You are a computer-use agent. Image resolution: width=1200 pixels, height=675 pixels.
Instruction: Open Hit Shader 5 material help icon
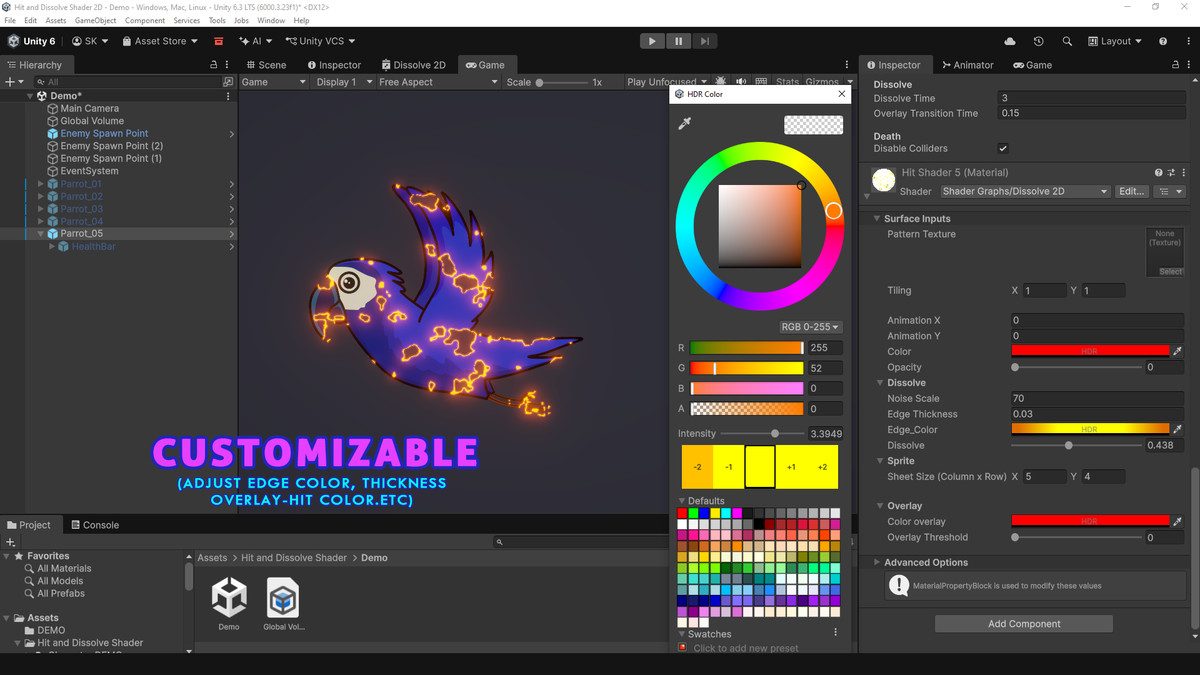pyautogui.click(x=1159, y=173)
